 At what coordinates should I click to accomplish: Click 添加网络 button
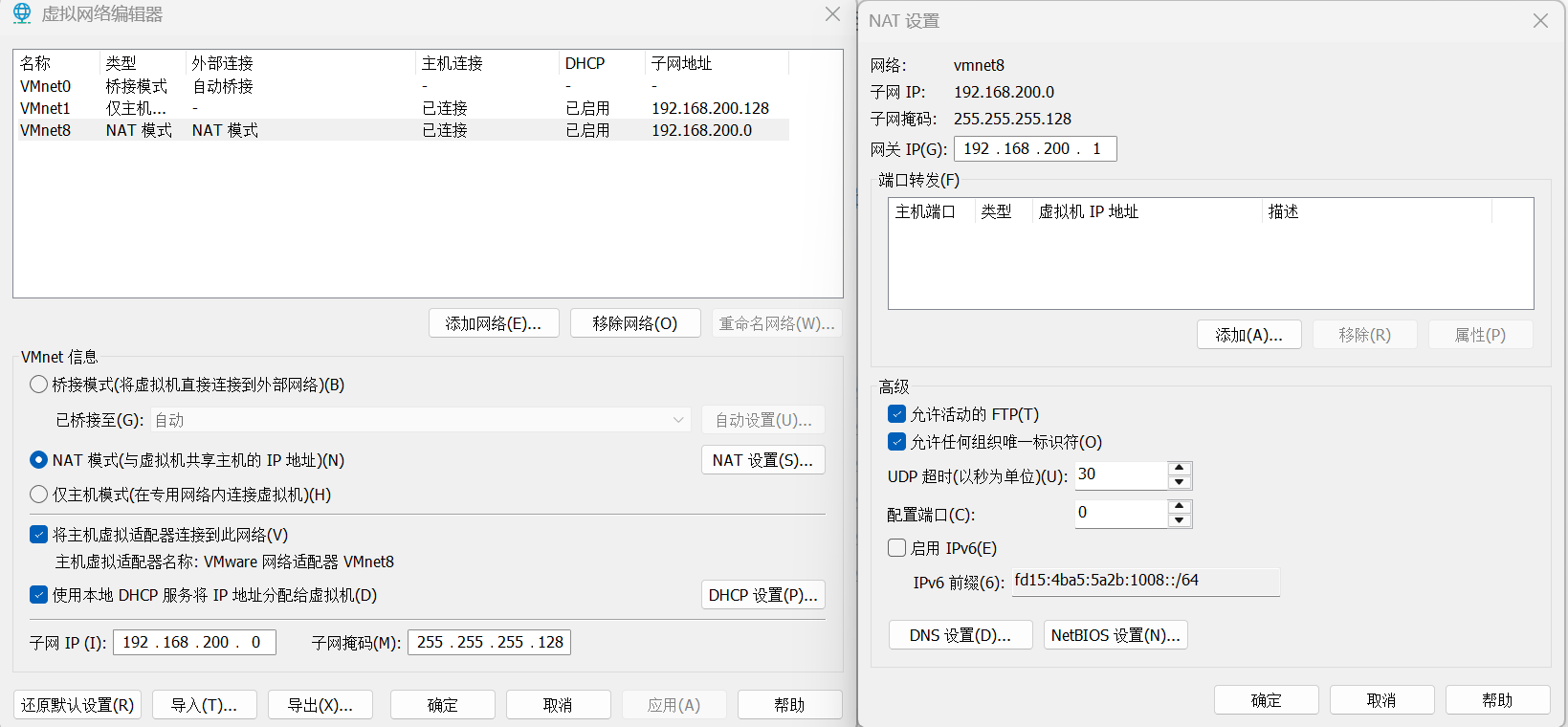tap(494, 323)
